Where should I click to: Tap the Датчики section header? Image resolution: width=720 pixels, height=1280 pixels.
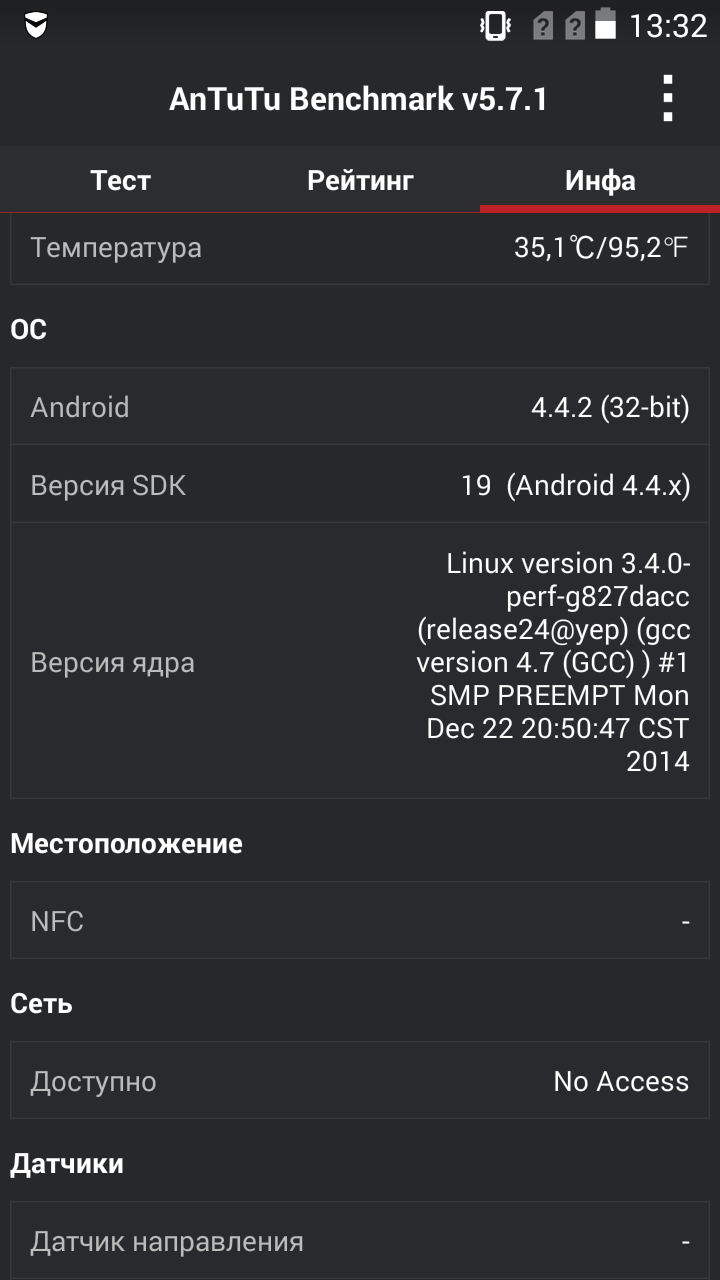67,1164
